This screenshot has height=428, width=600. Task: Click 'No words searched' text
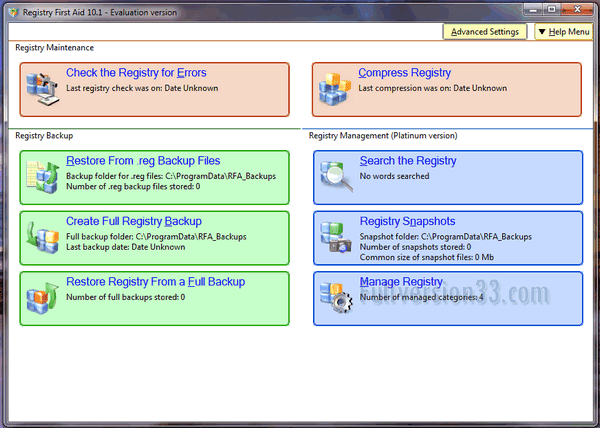click(395, 176)
